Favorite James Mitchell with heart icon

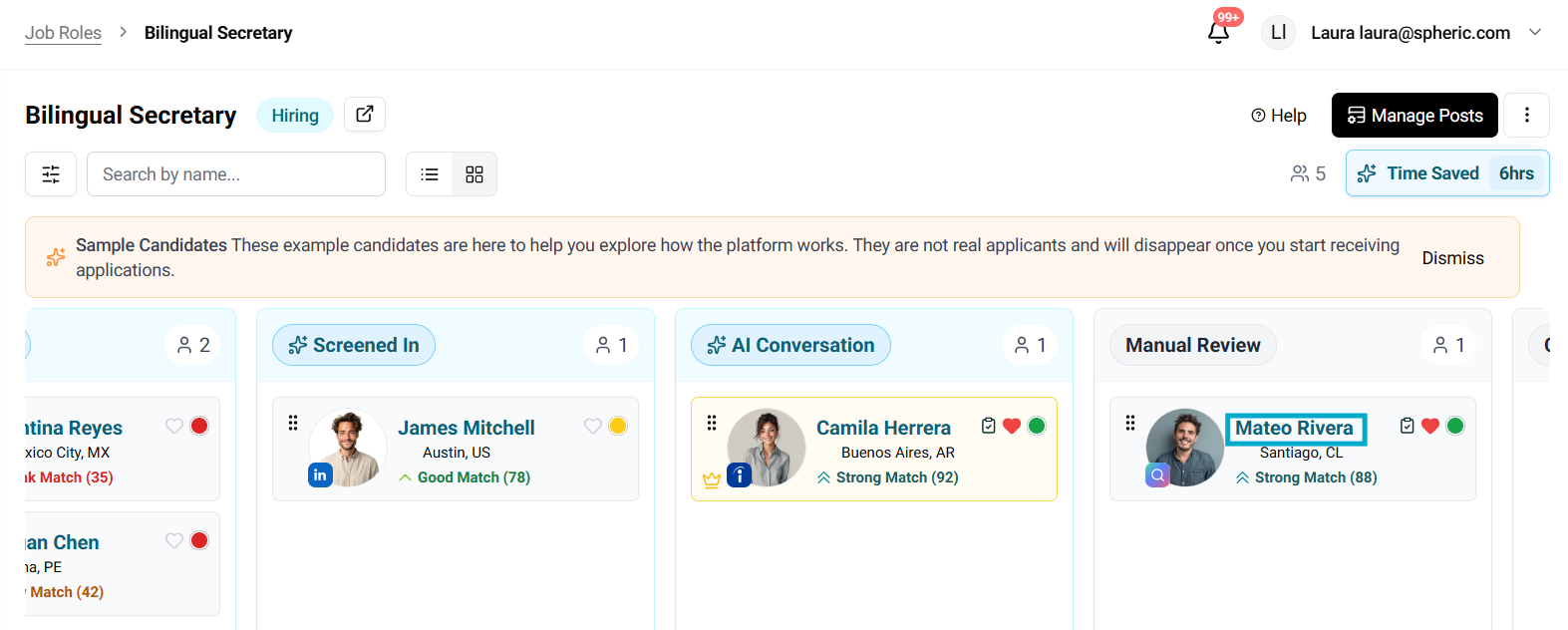[592, 426]
